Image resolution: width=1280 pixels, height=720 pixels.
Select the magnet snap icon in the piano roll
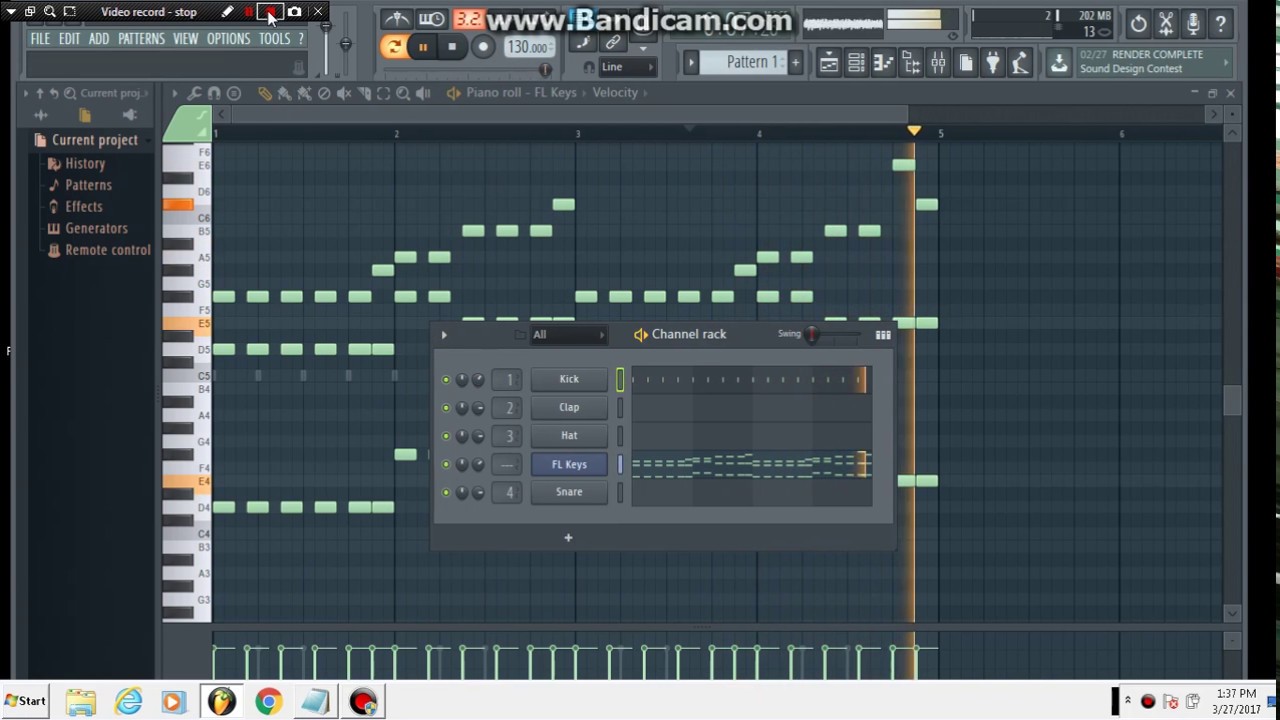[x=214, y=93]
